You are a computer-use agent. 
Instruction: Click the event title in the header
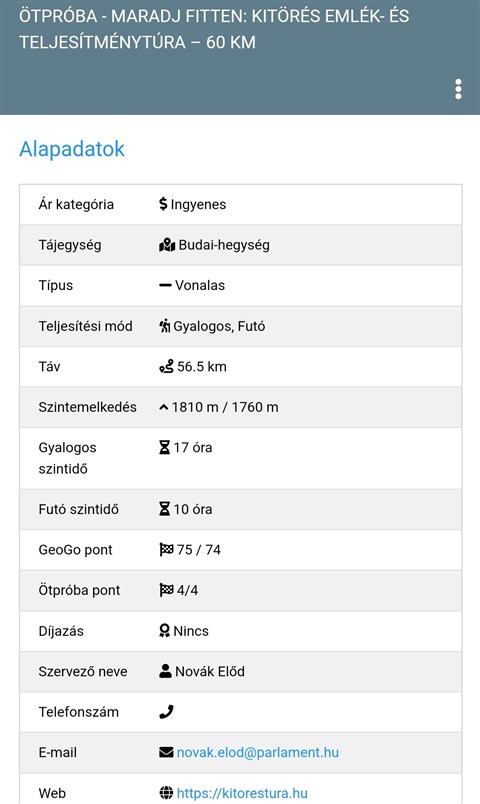pos(214,29)
